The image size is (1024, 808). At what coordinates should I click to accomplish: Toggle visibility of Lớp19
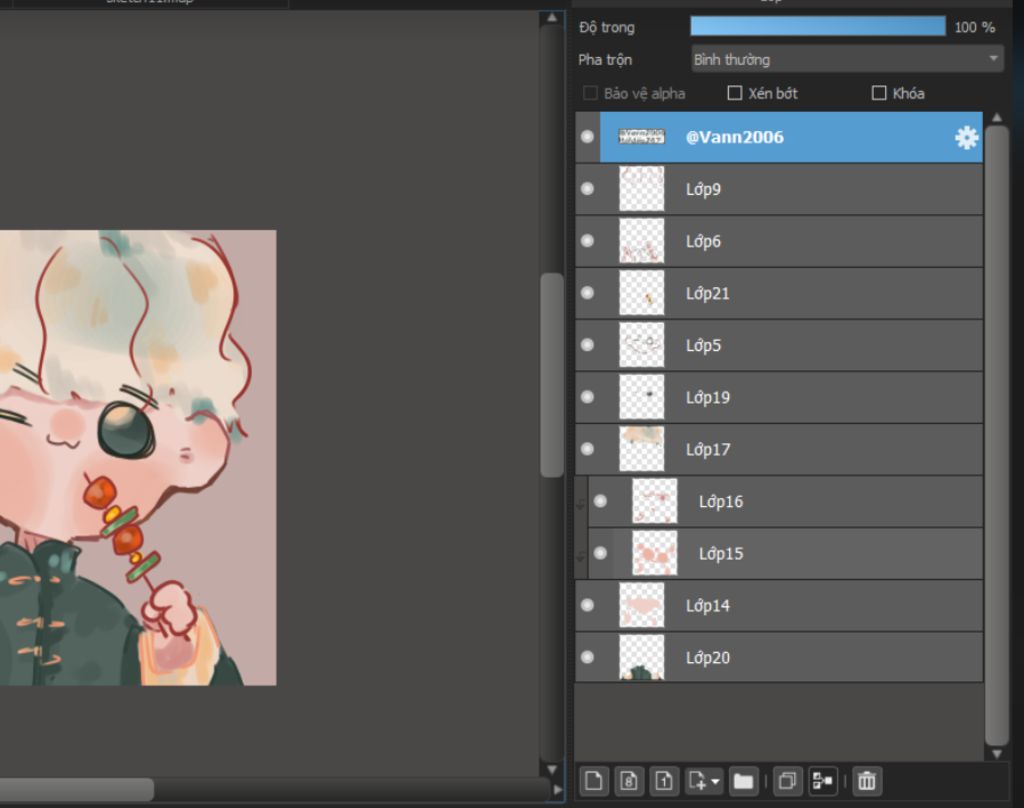pyautogui.click(x=587, y=397)
